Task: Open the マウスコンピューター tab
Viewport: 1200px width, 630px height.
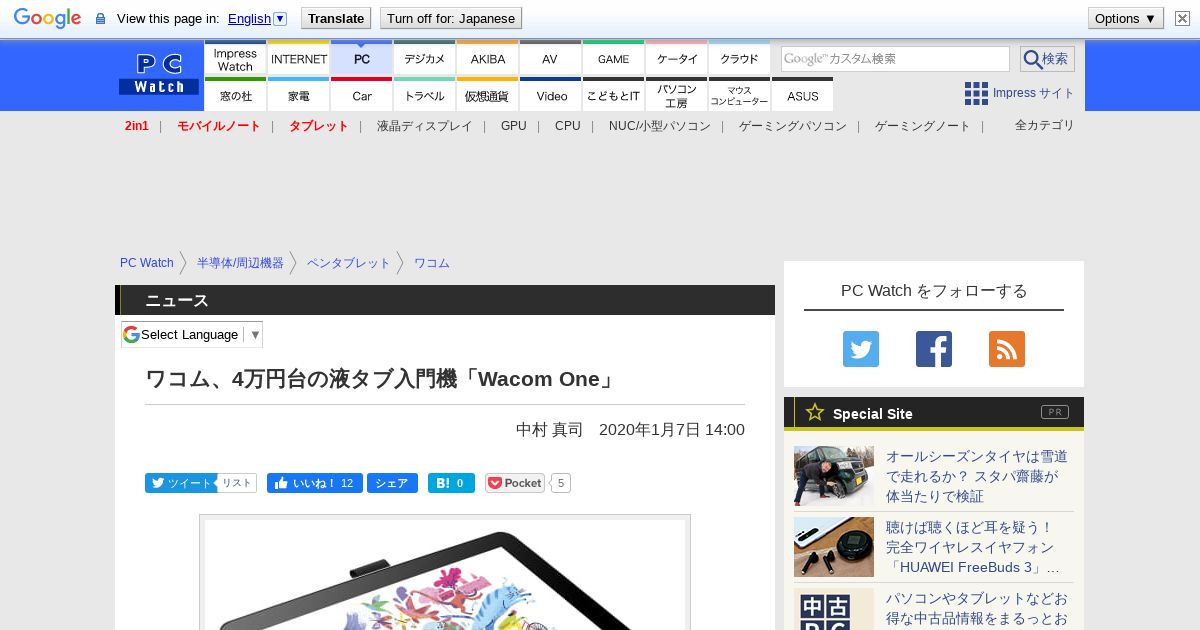Action: pyautogui.click(x=740, y=95)
